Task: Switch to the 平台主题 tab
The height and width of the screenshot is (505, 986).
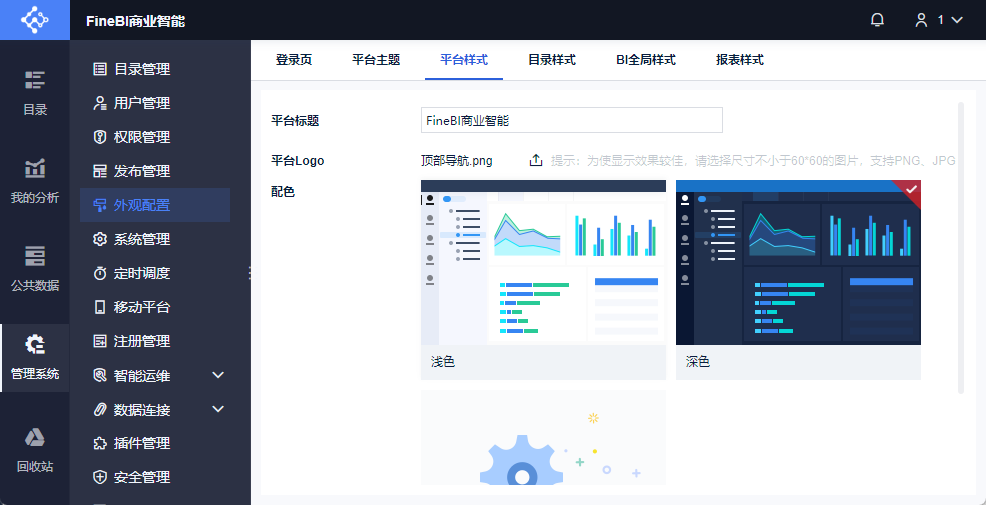Action: pos(376,60)
